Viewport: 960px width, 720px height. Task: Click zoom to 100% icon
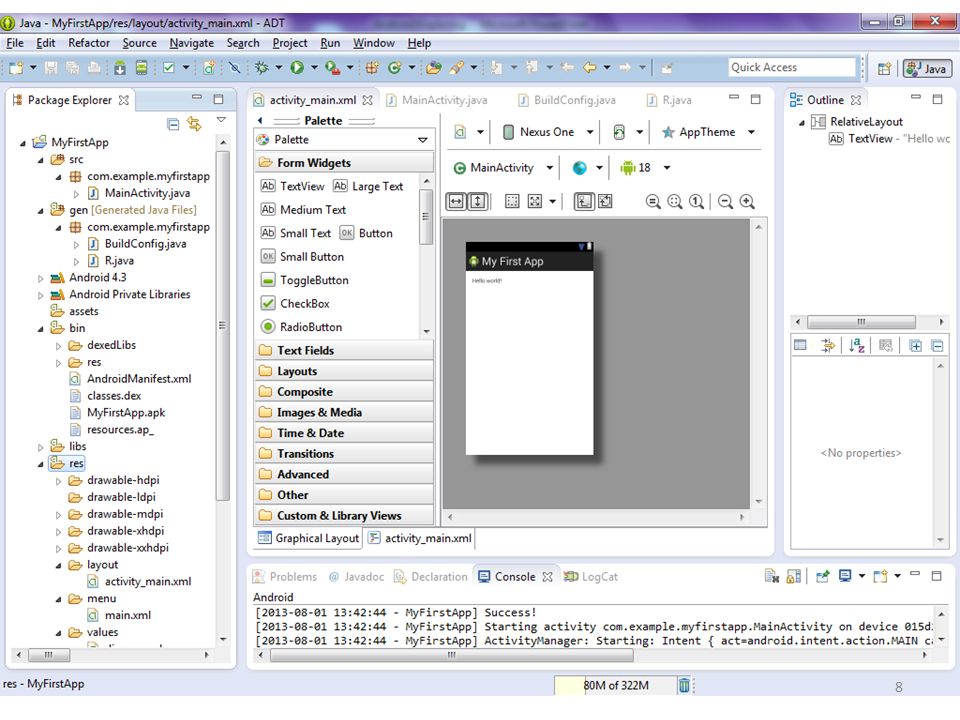696,201
